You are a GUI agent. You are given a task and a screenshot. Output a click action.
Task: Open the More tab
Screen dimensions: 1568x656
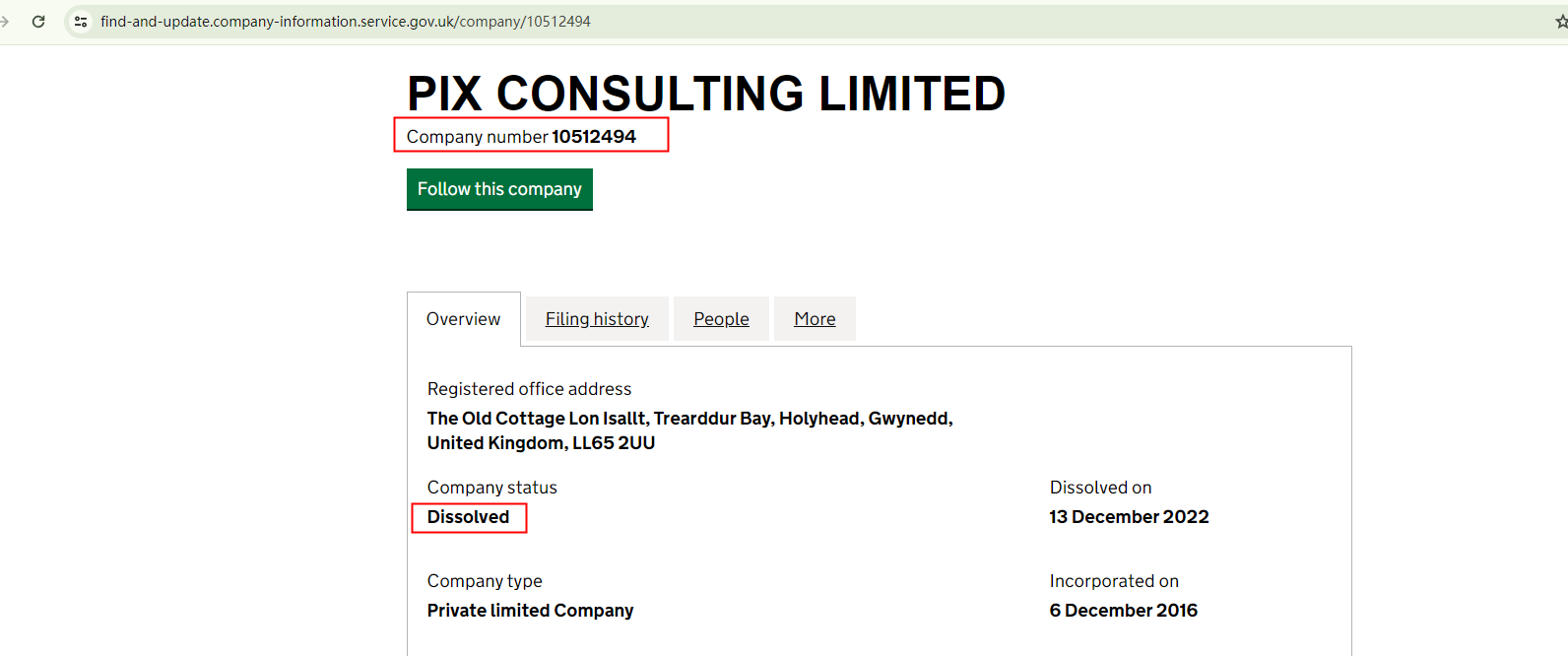pos(815,319)
